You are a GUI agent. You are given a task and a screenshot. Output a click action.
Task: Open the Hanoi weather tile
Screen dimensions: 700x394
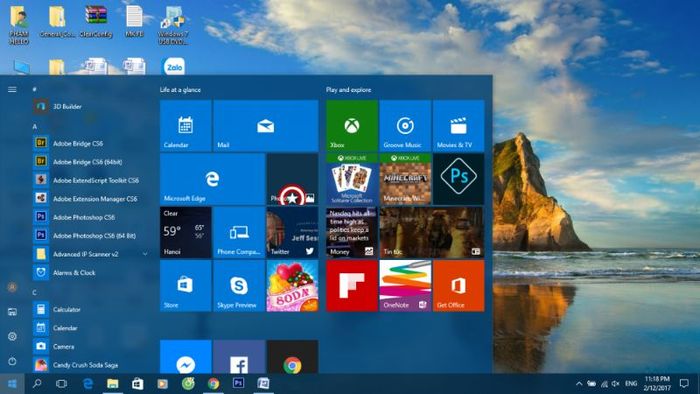pos(186,232)
